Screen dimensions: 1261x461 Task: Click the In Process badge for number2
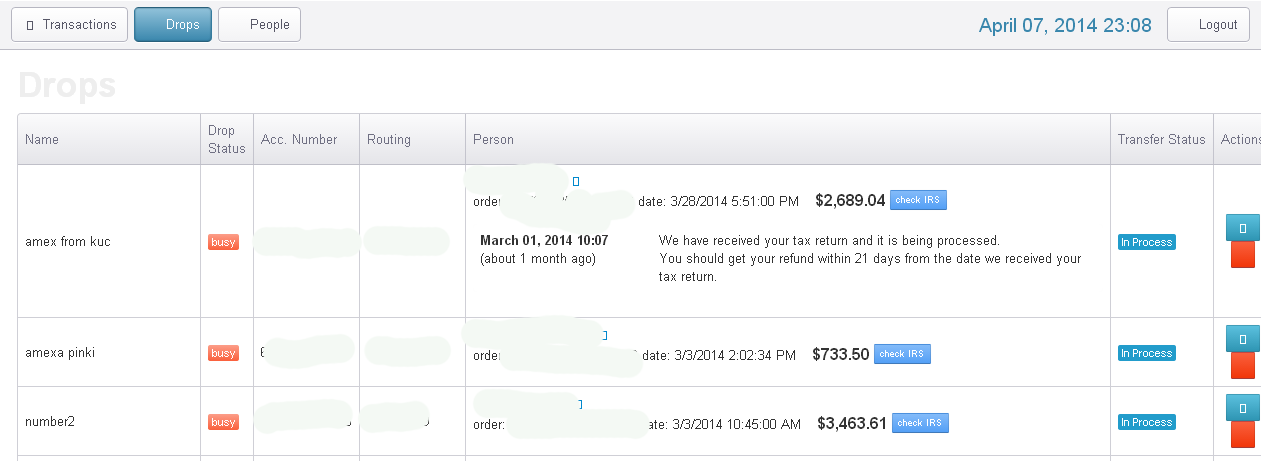tap(1146, 422)
